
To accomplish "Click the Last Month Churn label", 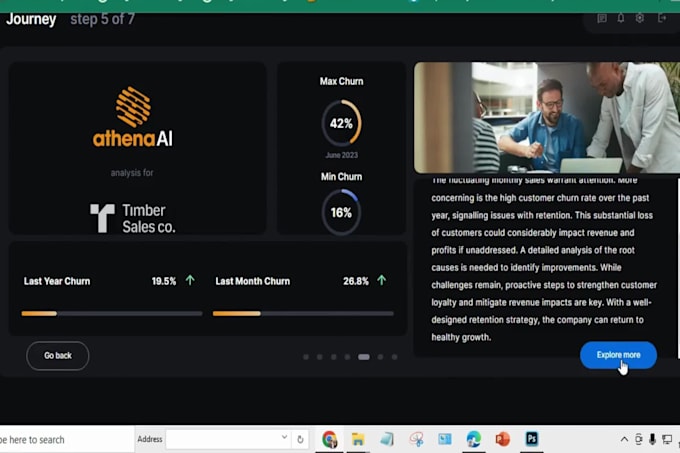I will coord(252,281).
